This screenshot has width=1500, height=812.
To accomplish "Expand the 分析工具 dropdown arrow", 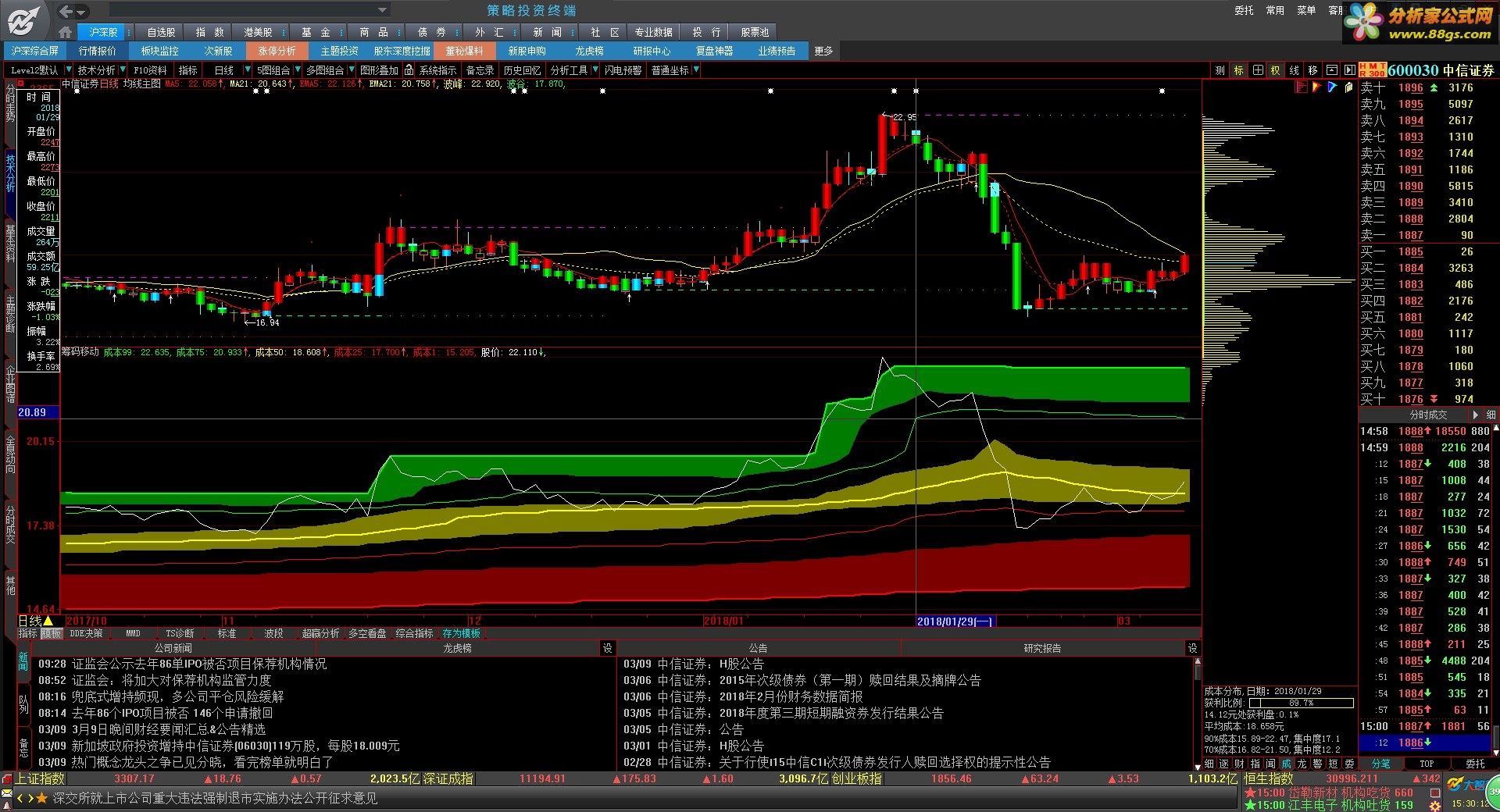I will point(595,70).
